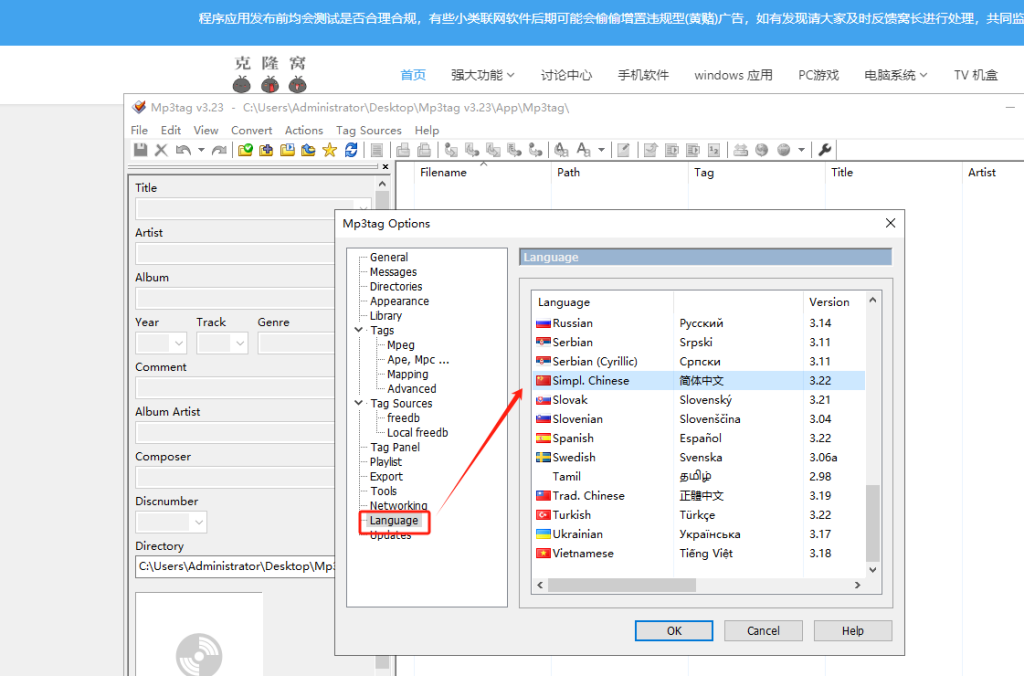
Task: Click OK in Mp3tag Options dialog
Action: pos(674,631)
